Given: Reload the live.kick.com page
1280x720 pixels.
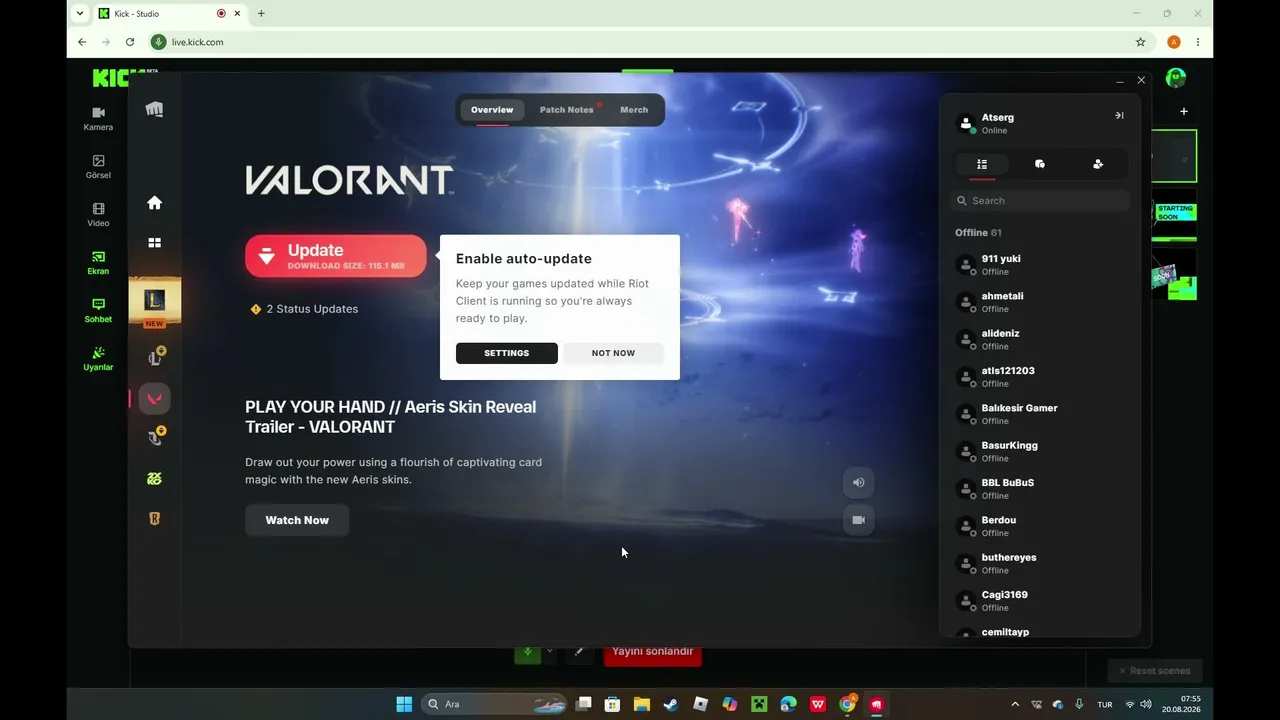Looking at the screenshot, I should (130, 42).
